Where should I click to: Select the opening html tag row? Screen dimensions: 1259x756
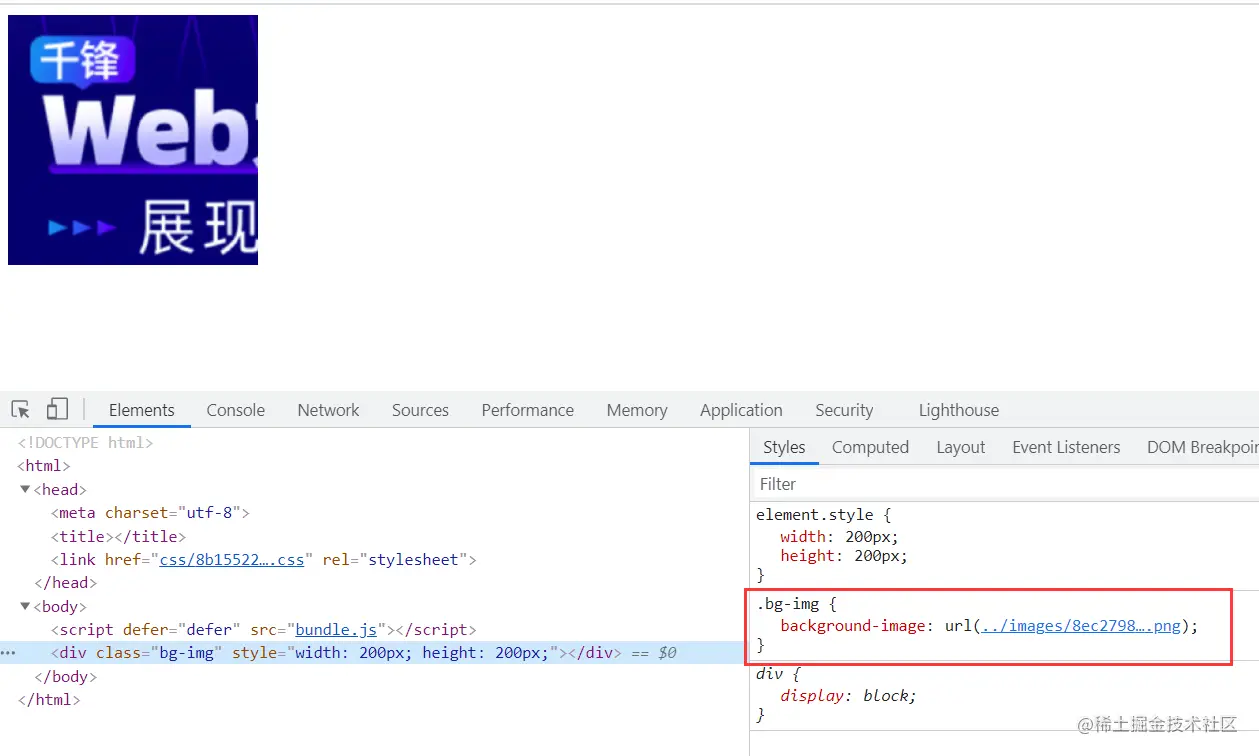tap(44, 466)
